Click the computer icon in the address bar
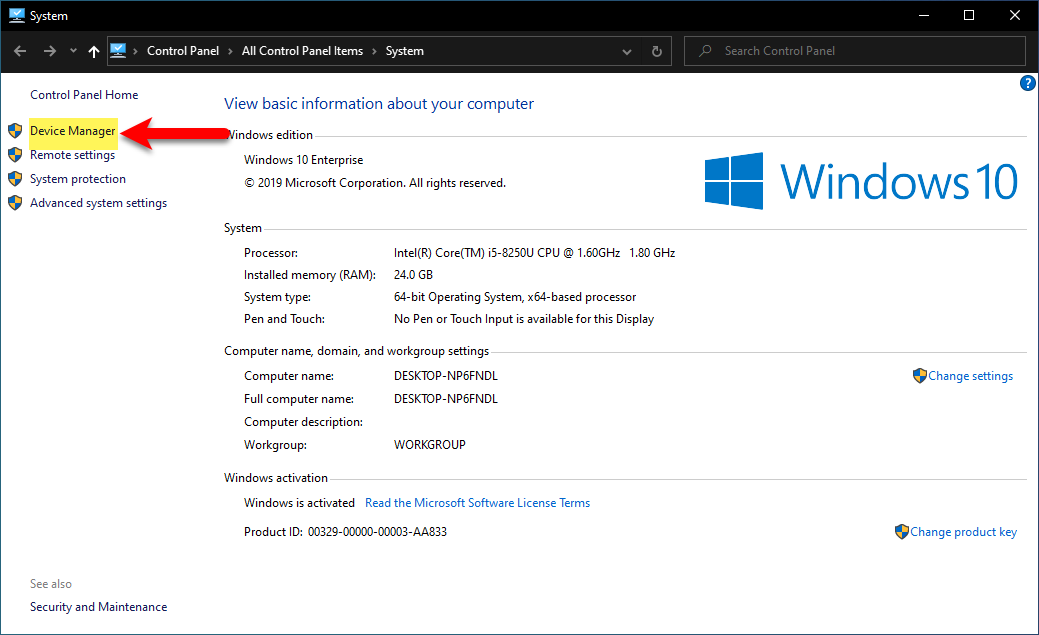 coord(118,50)
